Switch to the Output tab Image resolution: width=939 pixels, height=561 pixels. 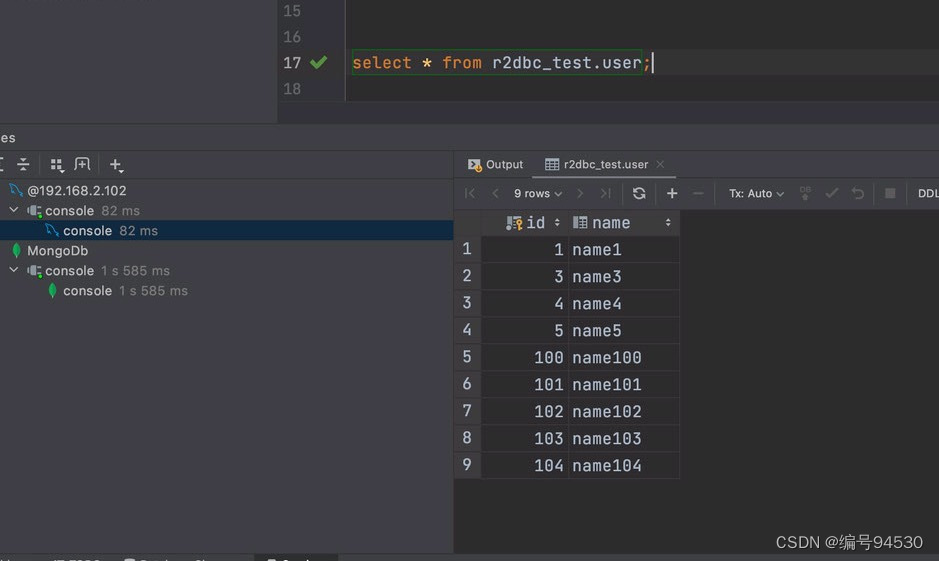(495, 165)
